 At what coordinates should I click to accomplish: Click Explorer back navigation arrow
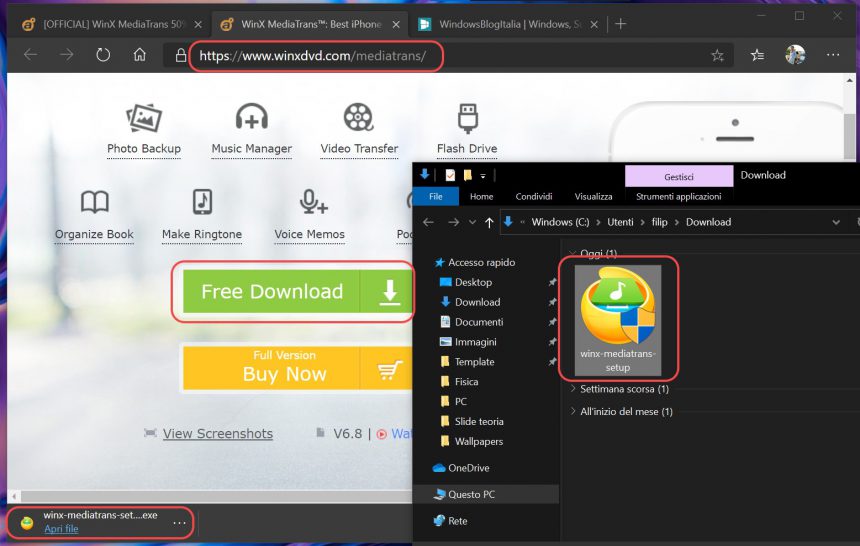click(x=428, y=222)
